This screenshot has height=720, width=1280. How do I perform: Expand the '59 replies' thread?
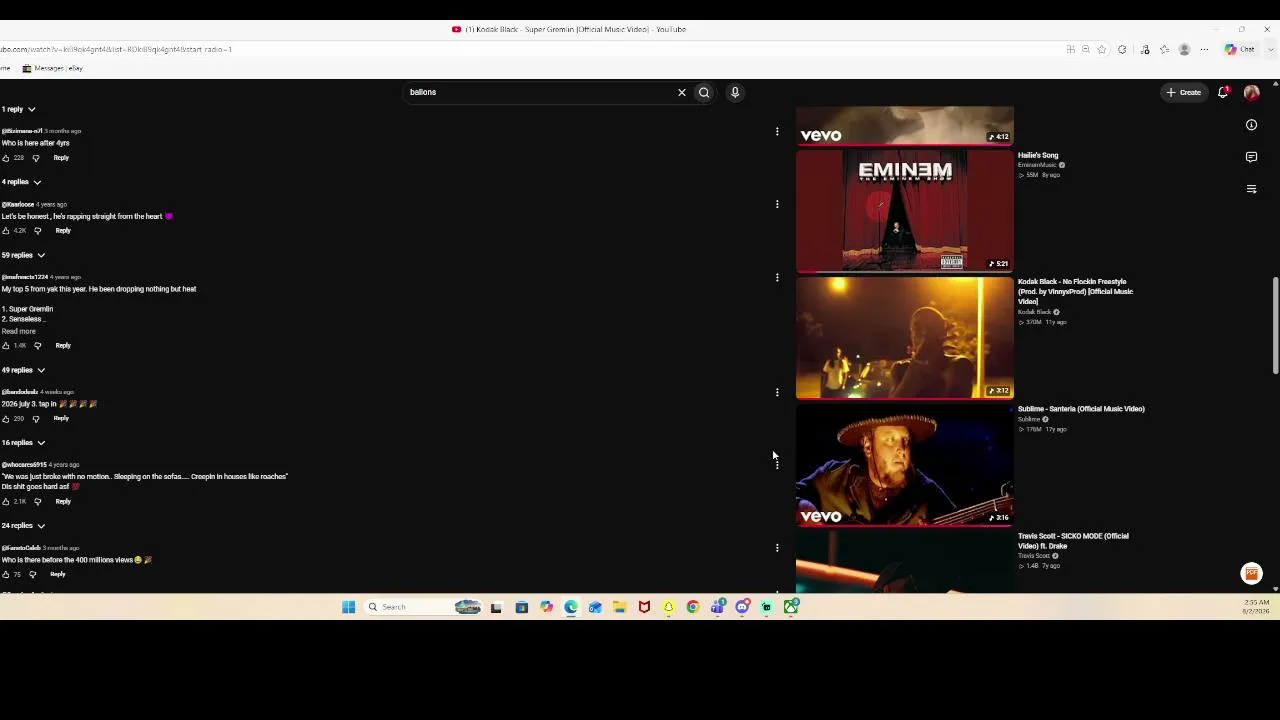coord(23,255)
